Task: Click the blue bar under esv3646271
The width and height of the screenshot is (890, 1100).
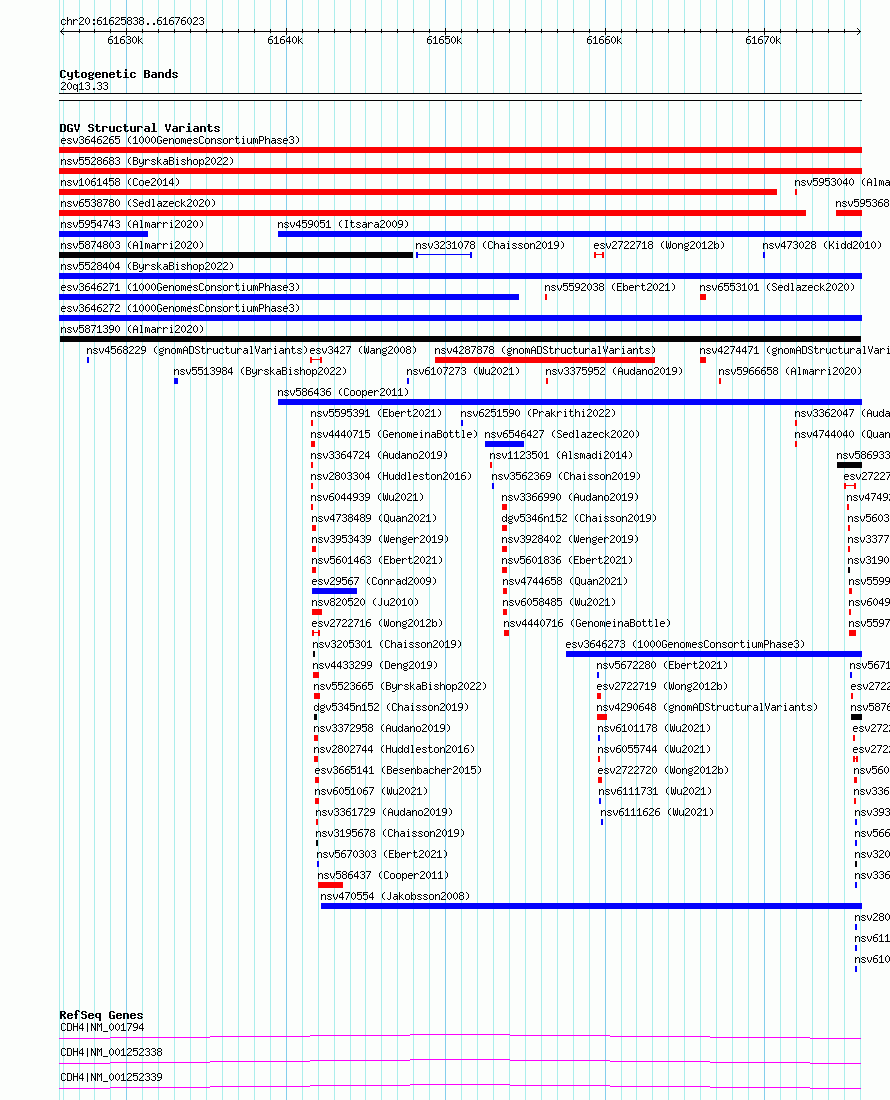Action: 289,297
